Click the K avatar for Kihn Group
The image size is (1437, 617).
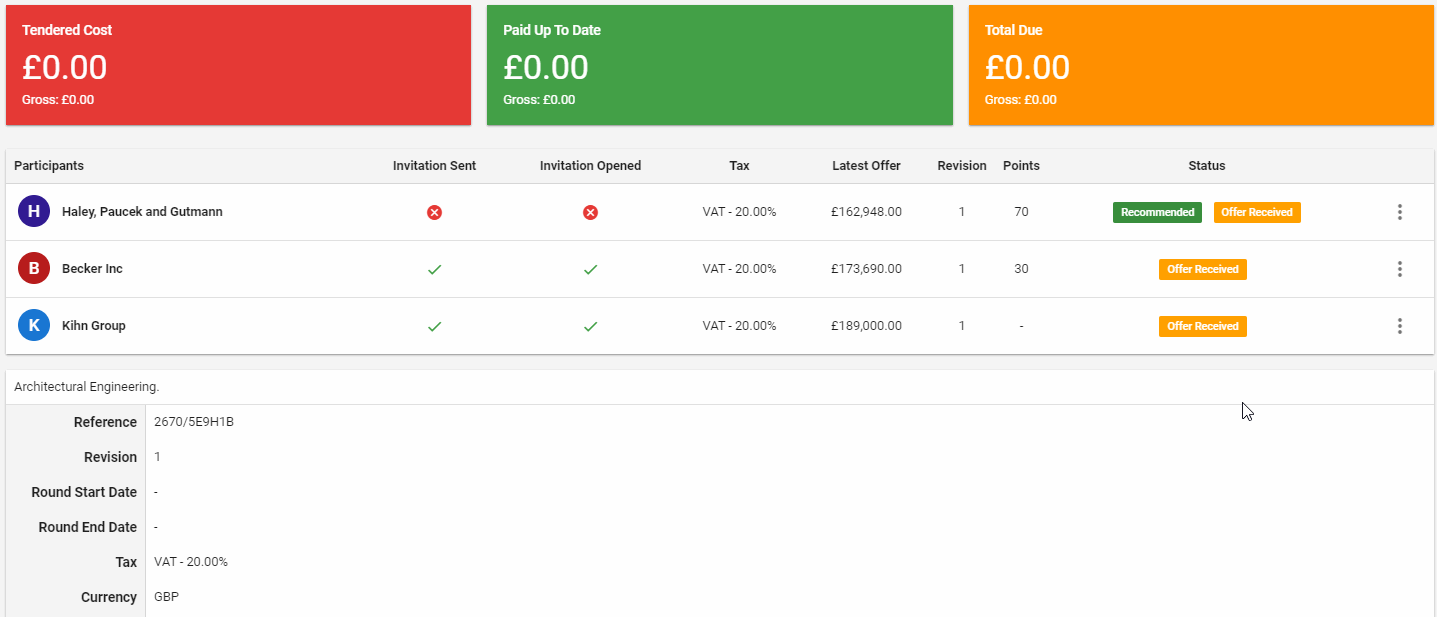click(34, 326)
